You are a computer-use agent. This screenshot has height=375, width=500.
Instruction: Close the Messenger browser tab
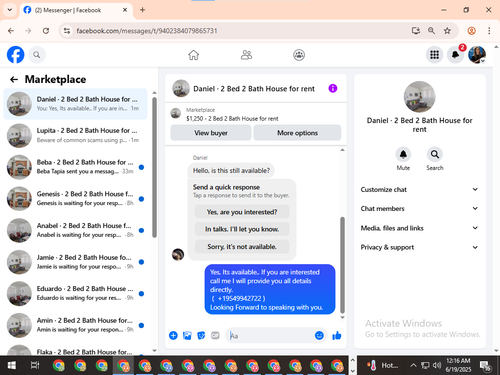125,10
